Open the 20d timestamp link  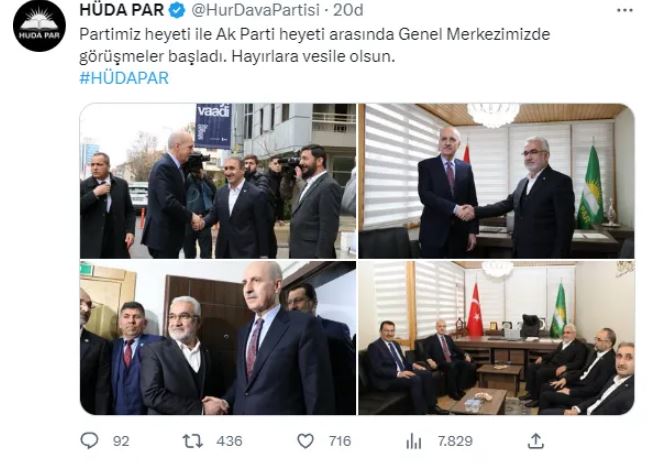(348, 10)
